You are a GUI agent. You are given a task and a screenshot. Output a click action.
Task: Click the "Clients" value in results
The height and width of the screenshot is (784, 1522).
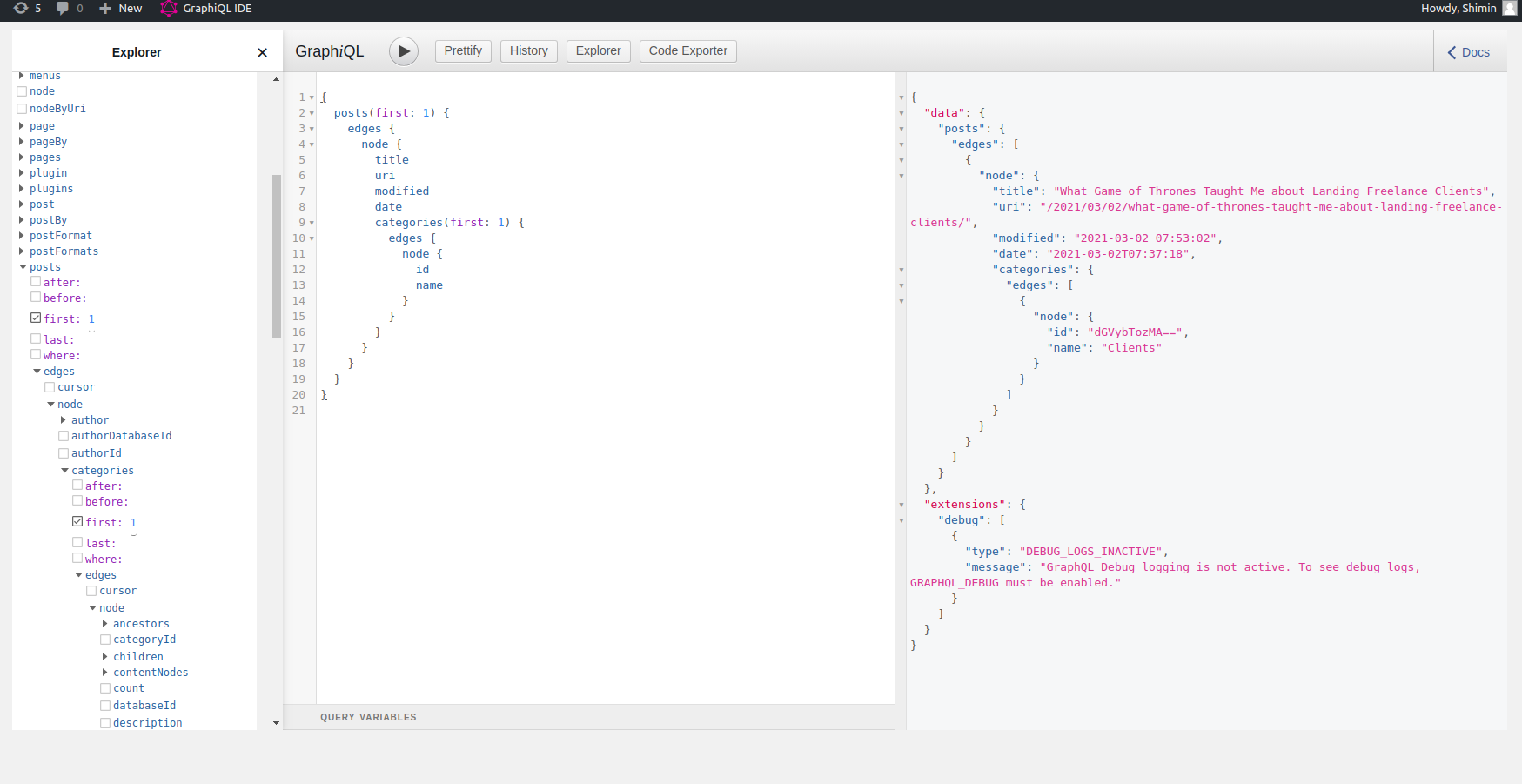pyautogui.click(x=1131, y=348)
